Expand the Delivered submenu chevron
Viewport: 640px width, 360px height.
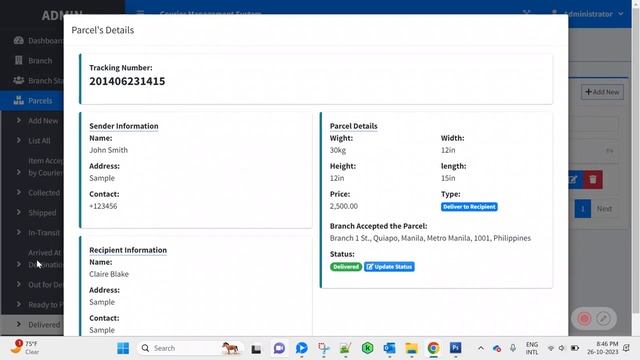[19, 324]
